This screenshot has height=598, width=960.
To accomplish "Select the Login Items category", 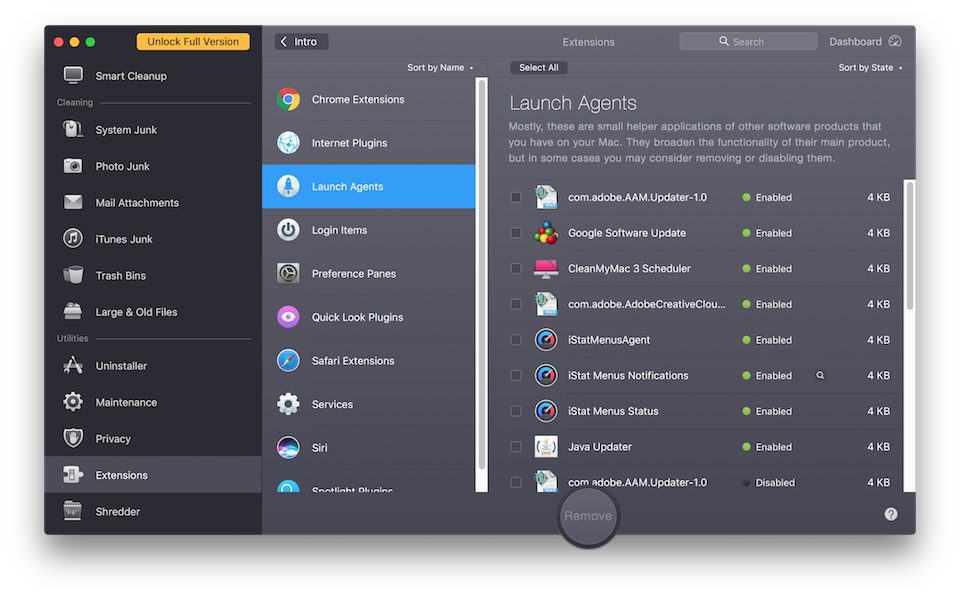I will click(x=369, y=230).
